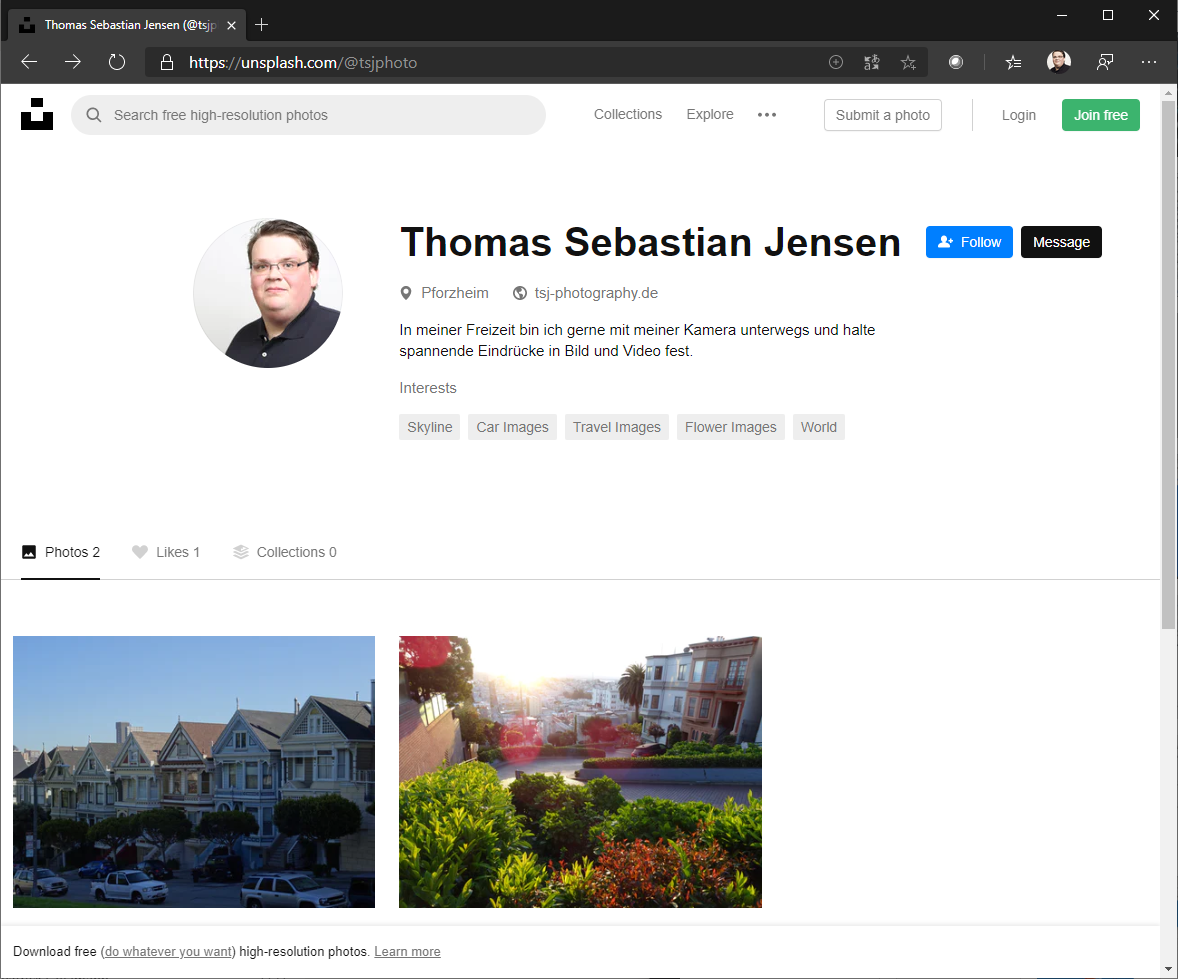Open the tsj-photography.de website link
Screen dimensions: 1178x979
pos(595,293)
